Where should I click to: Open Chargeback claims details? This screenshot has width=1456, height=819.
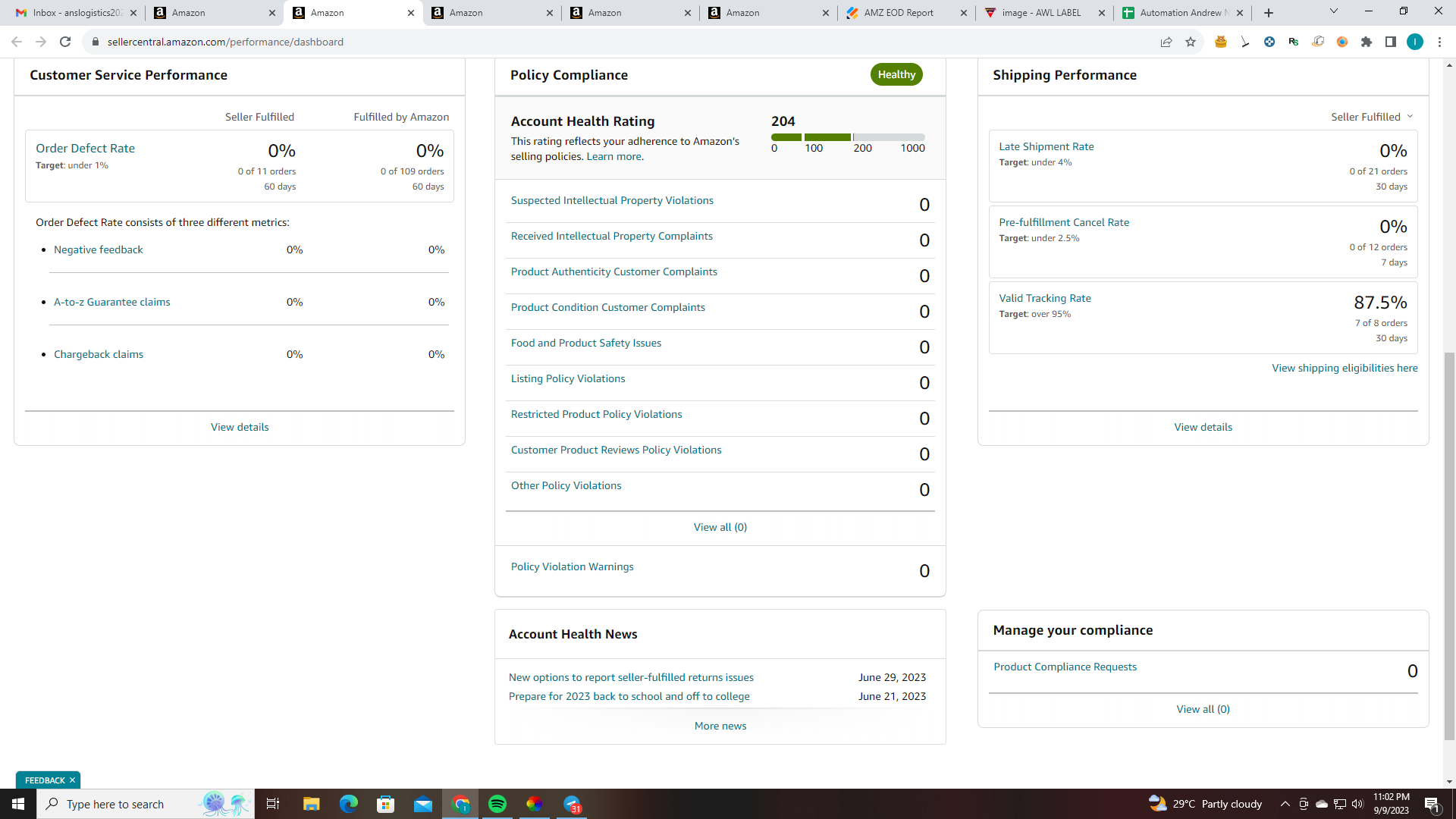coord(99,354)
